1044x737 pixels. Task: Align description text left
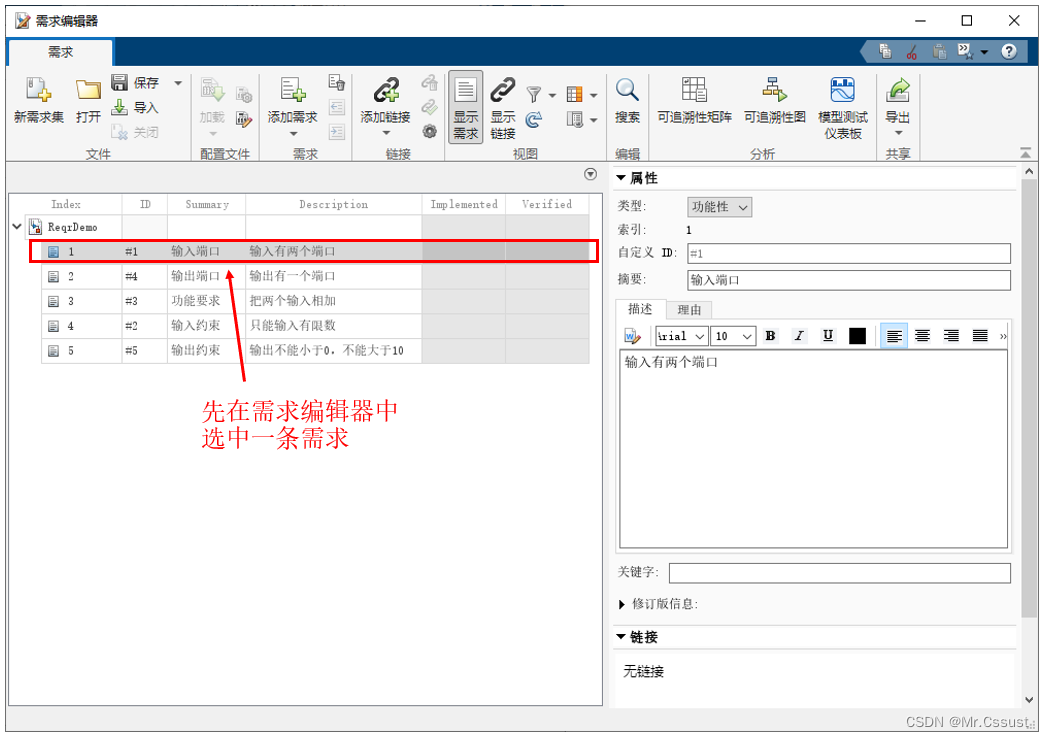coord(894,336)
